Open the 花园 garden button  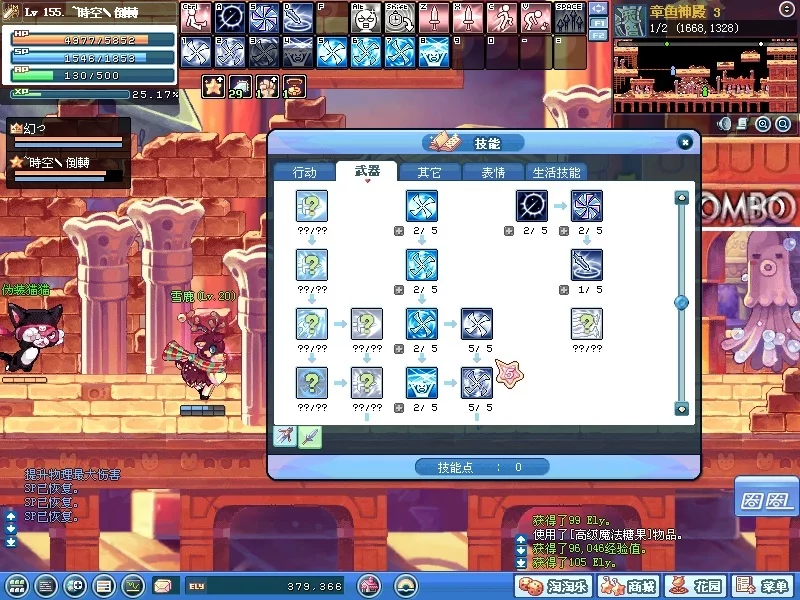click(695, 586)
